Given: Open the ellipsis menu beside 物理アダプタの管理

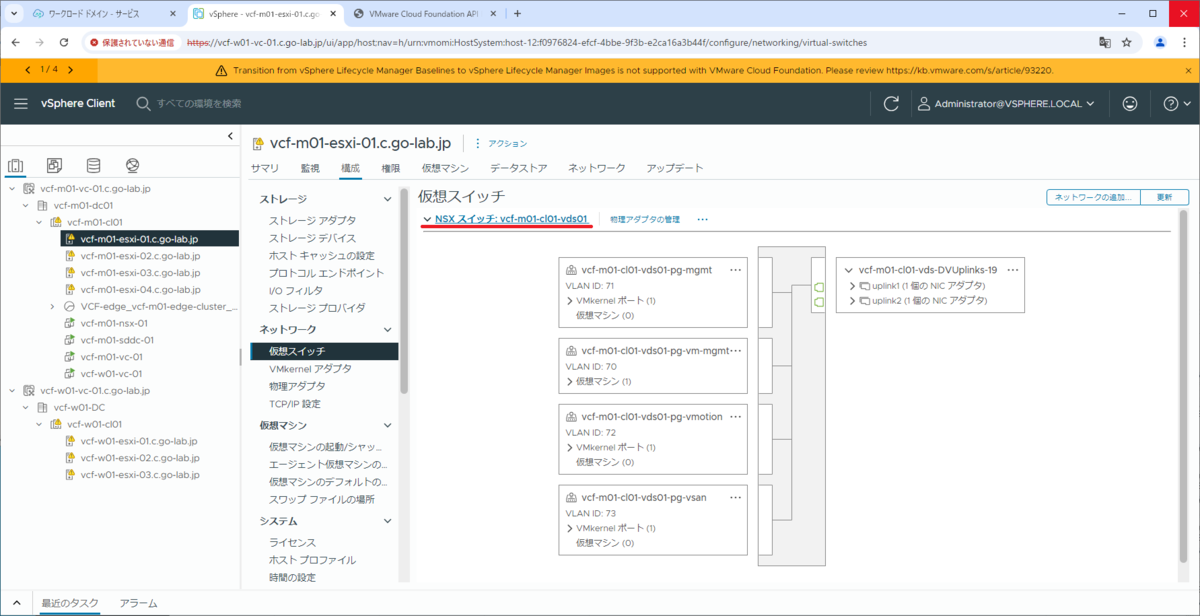Looking at the screenshot, I should [702, 219].
